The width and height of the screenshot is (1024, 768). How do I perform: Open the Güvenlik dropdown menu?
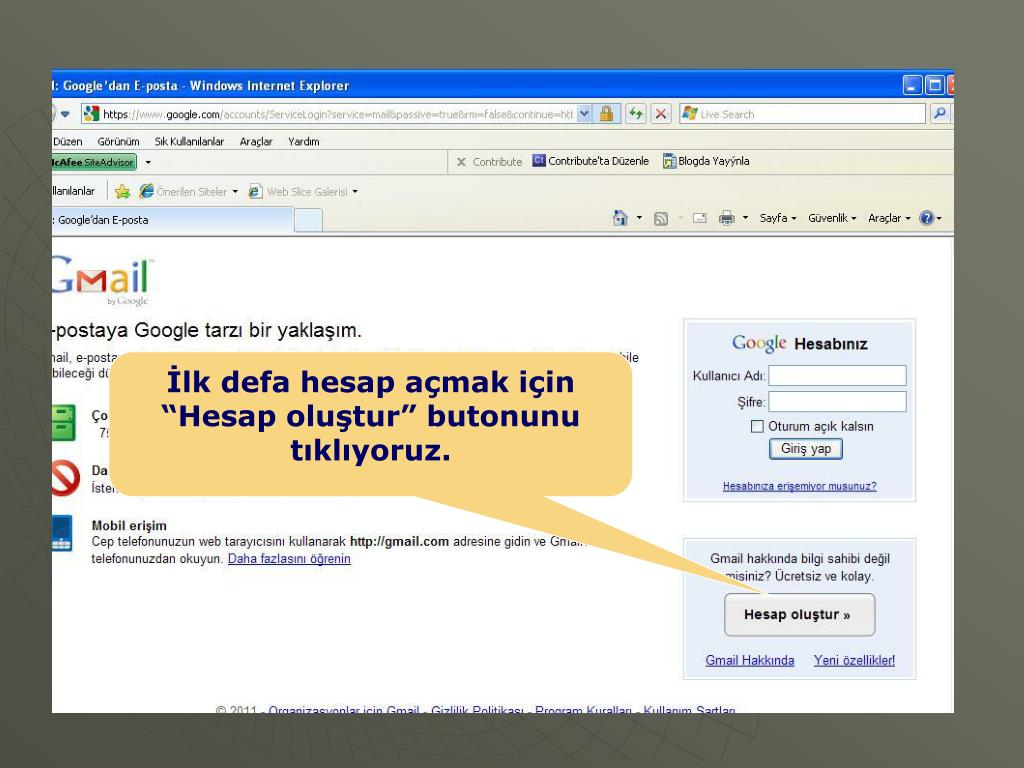coord(832,218)
